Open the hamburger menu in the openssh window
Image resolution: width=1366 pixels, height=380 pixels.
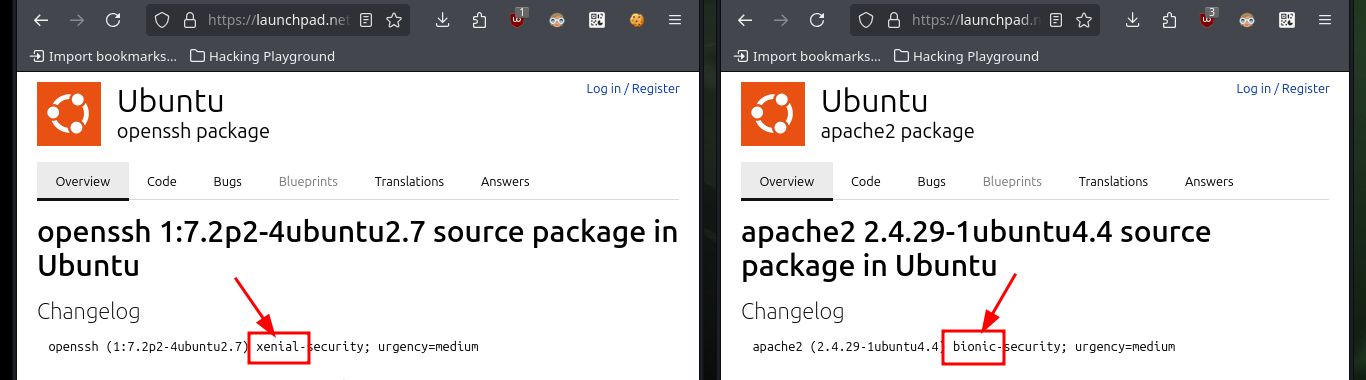675,19
